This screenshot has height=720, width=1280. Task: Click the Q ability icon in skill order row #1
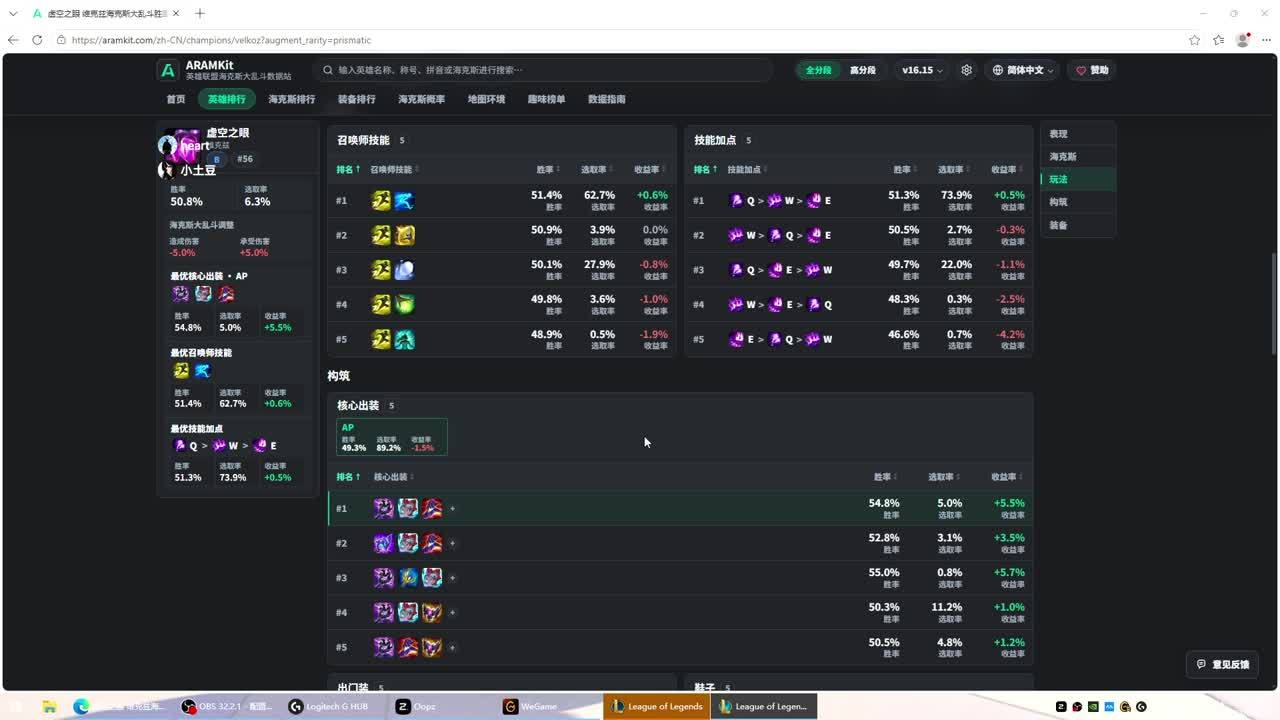(737, 200)
